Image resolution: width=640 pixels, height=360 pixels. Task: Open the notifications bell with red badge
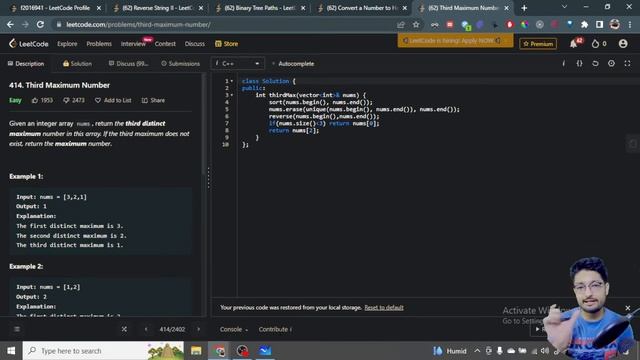click(574, 43)
